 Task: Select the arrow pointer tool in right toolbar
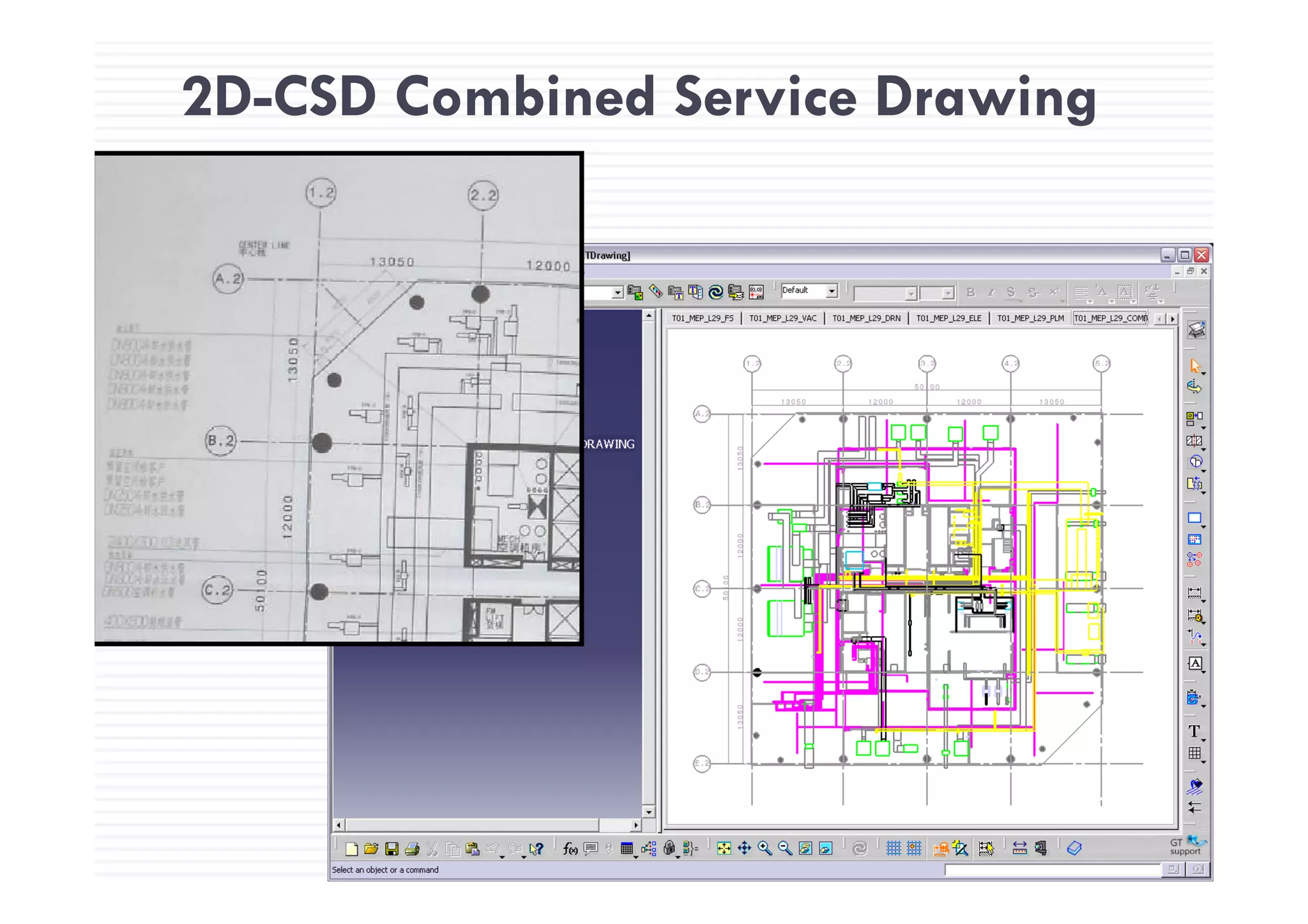pyautogui.click(x=1195, y=366)
